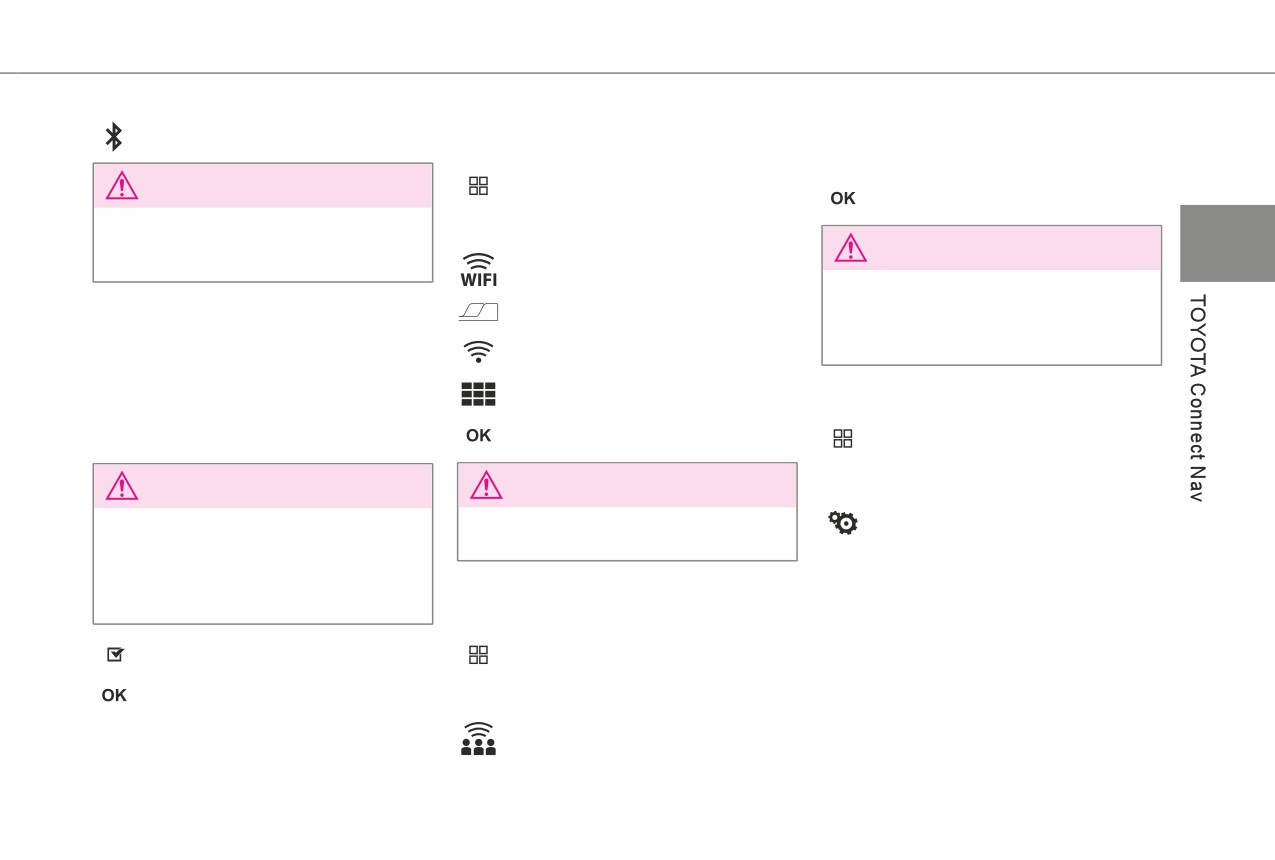Click warning triangle below the keyboard-grid OK
Image resolution: width=1275 pixels, height=860 pixels.
(486, 485)
